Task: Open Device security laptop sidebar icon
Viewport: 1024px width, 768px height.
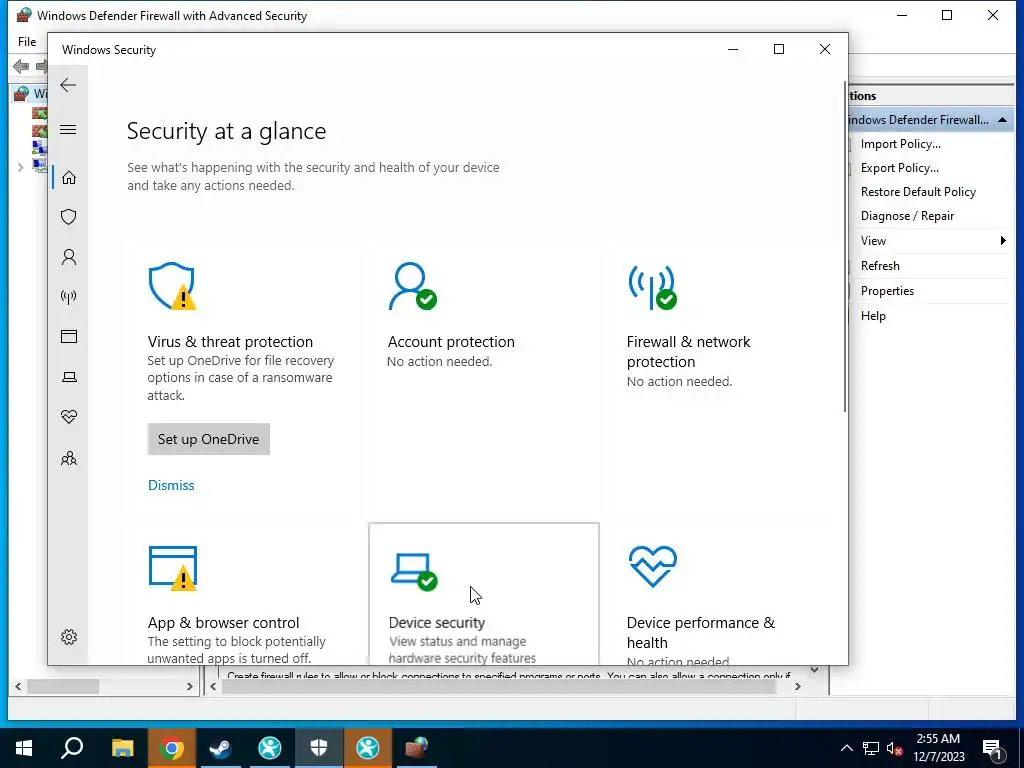Action: point(69,377)
